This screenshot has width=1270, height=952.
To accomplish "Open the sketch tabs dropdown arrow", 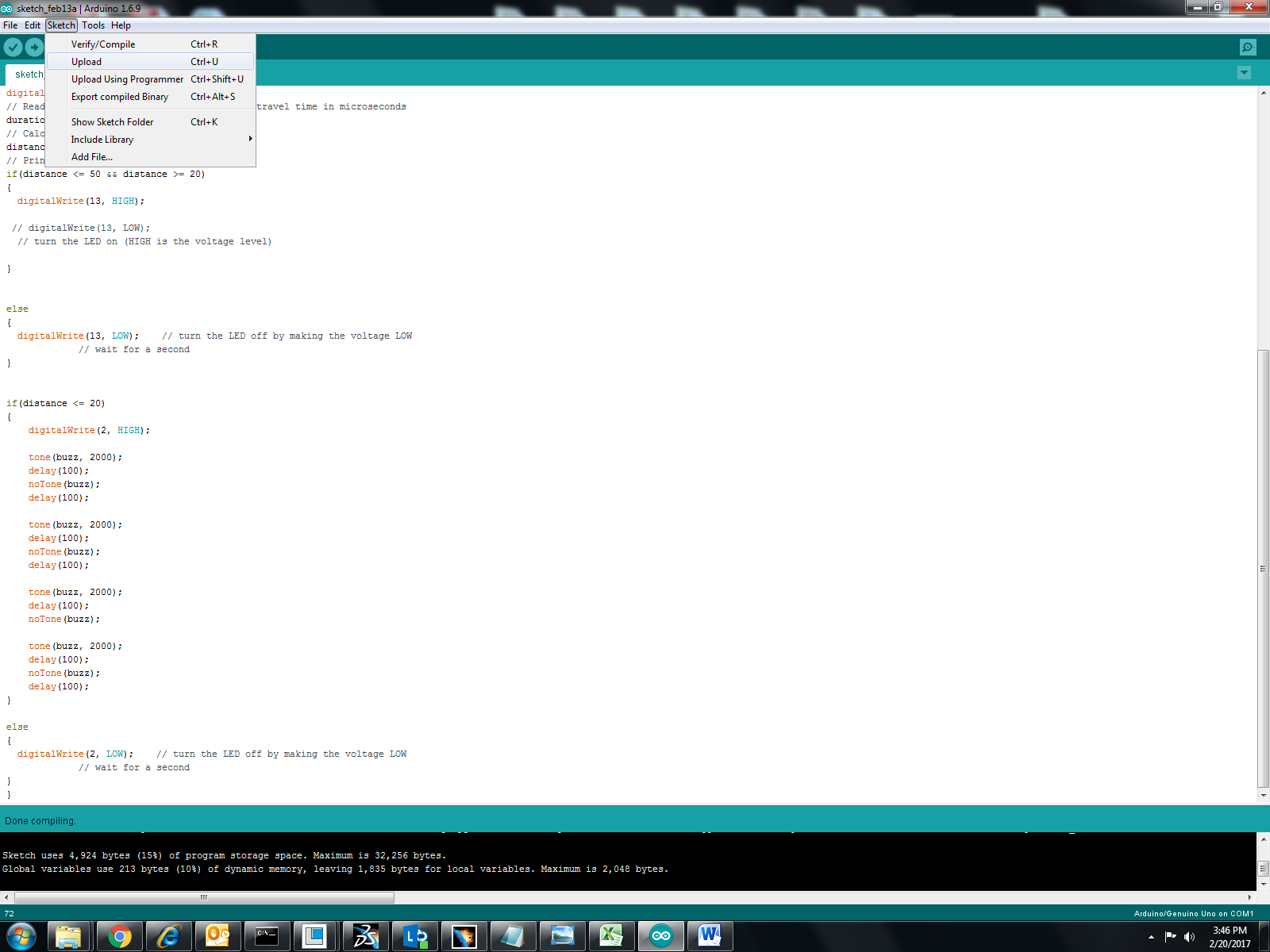I will [x=1244, y=72].
